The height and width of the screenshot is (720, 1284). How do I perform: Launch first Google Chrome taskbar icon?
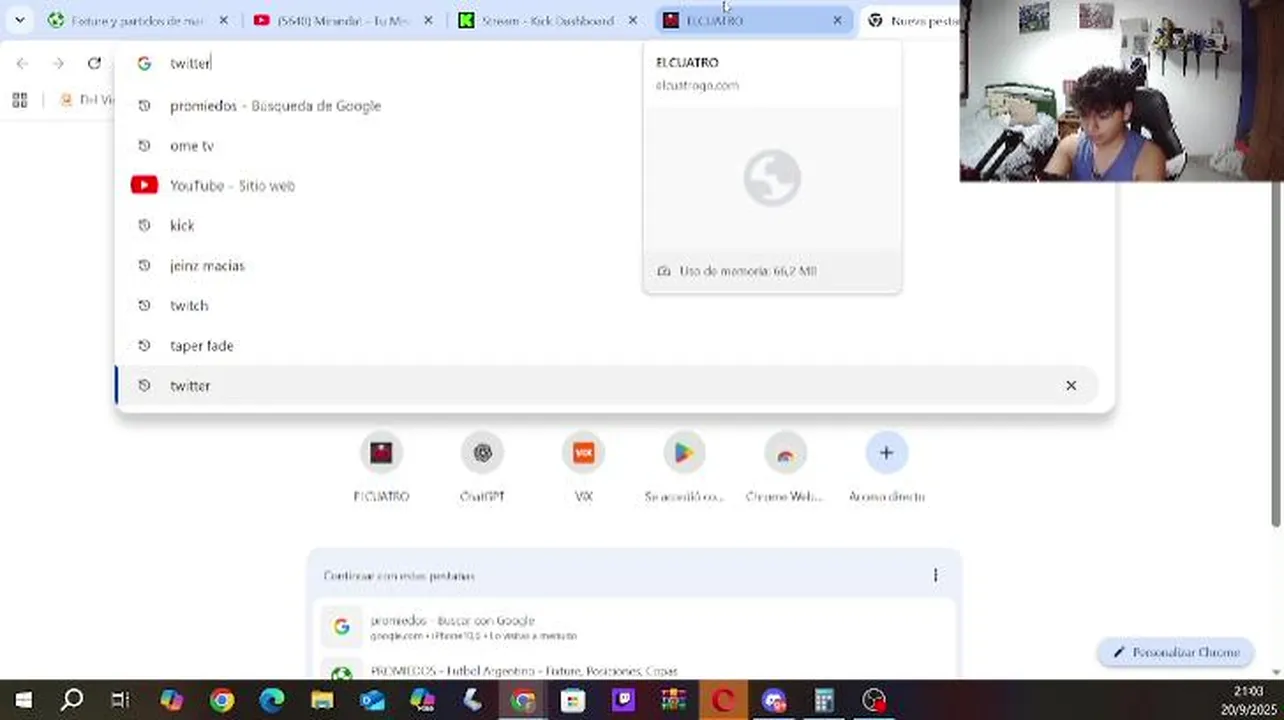click(222, 700)
